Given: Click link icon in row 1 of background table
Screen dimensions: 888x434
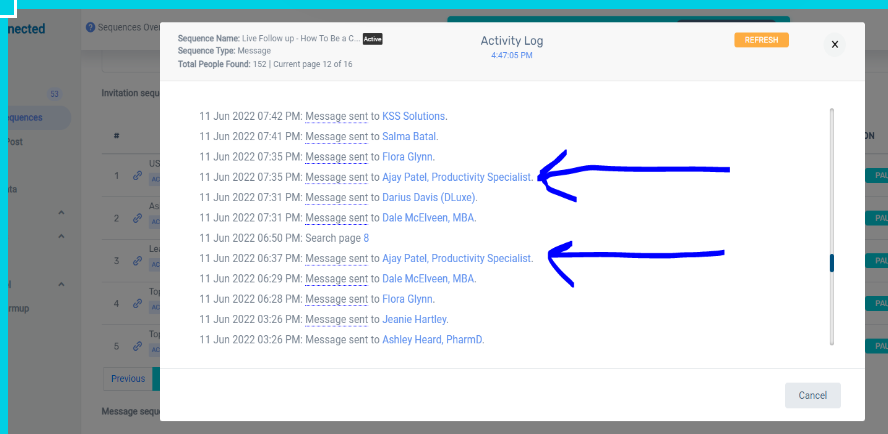Looking at the screenshot, I should 137,176.
